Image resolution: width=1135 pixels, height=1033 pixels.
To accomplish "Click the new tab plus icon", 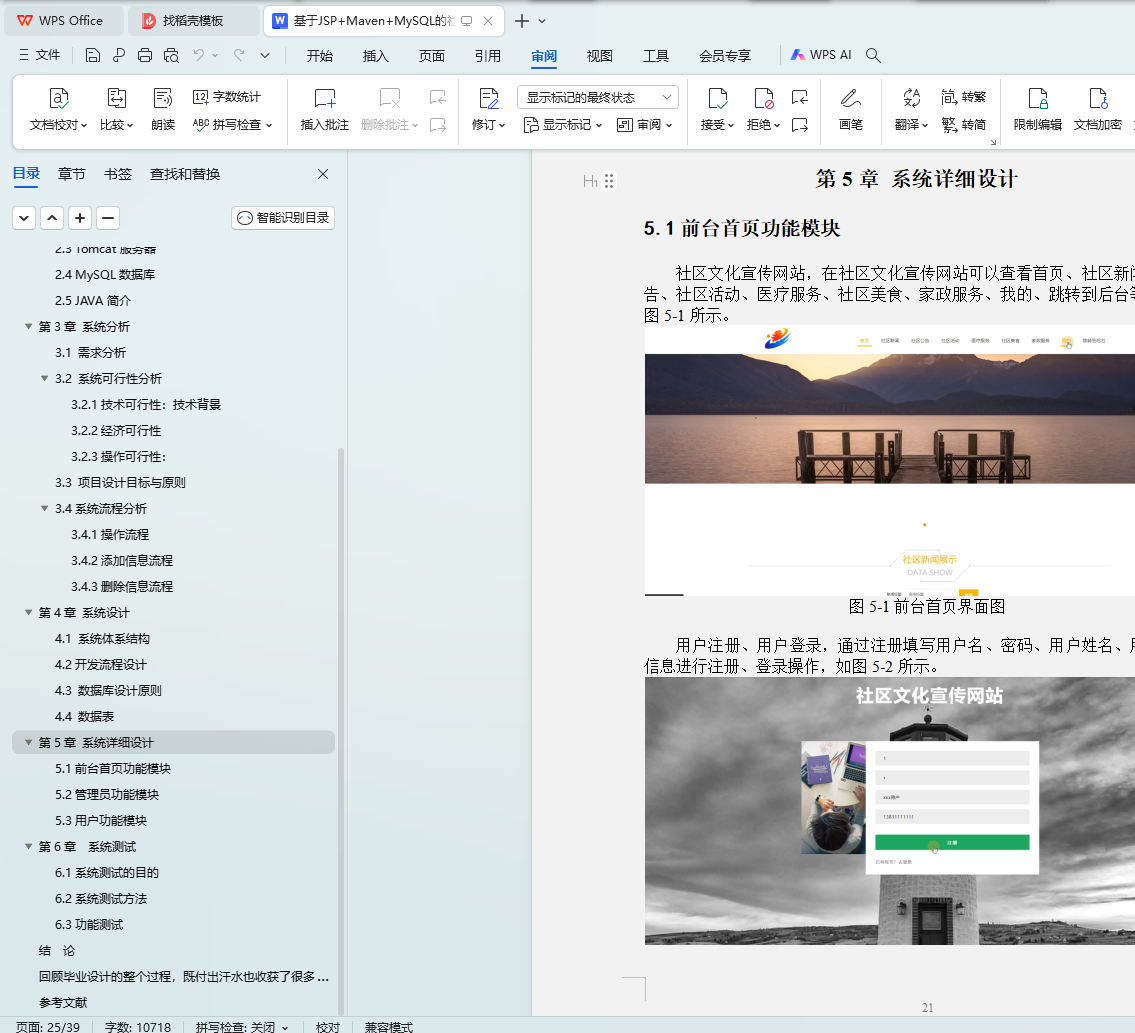I will point(521,21).
